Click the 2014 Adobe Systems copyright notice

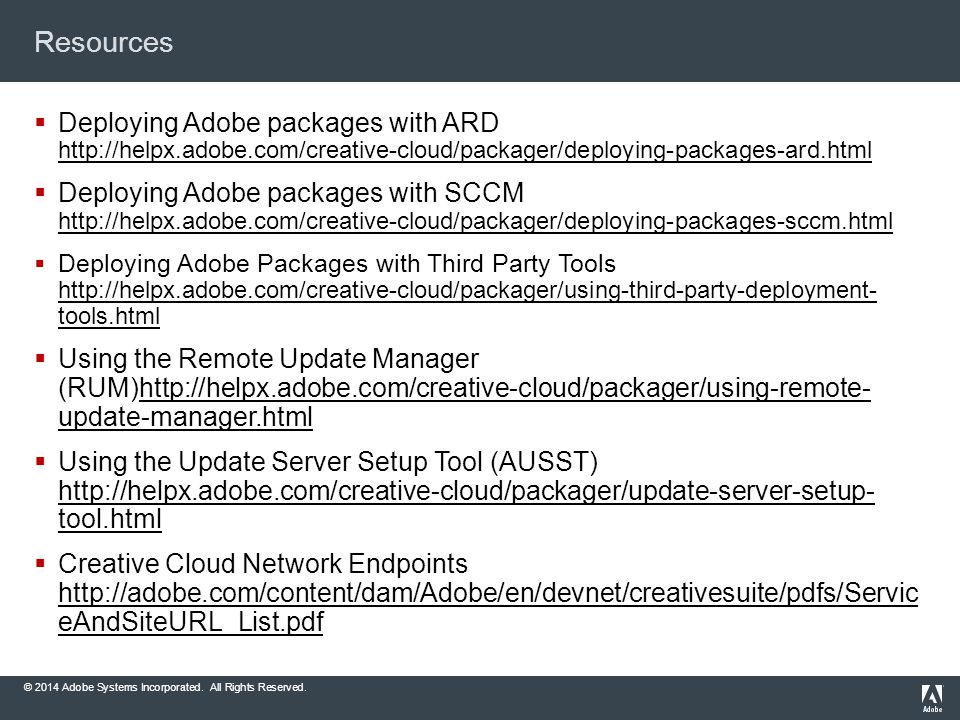pos(165,688)
